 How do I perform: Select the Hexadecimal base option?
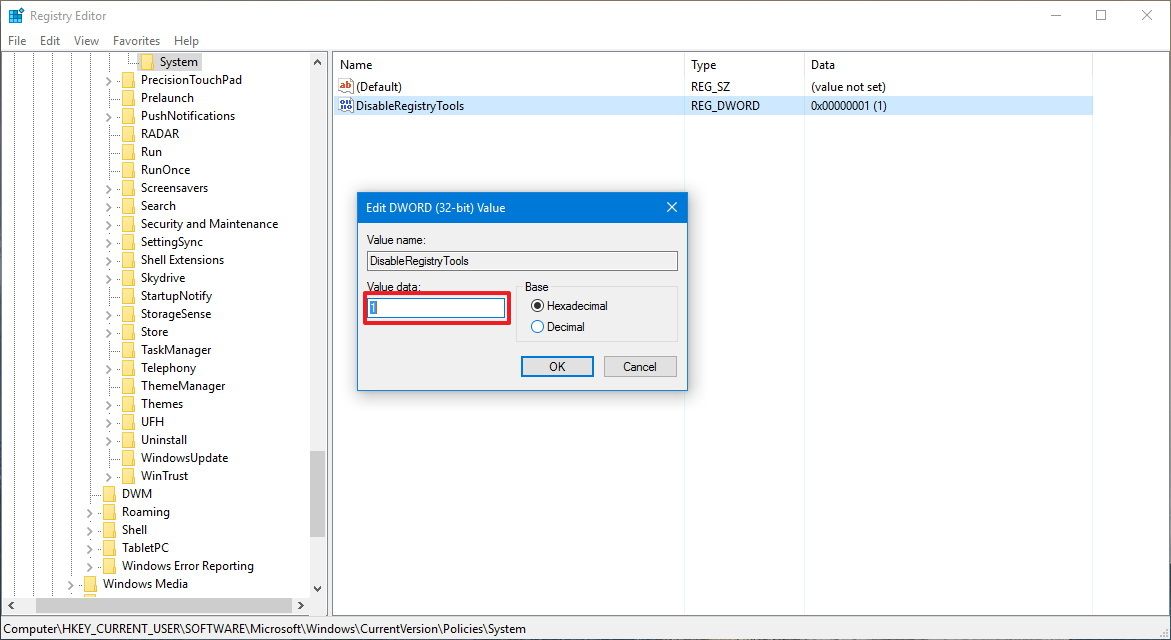(538, 306)
